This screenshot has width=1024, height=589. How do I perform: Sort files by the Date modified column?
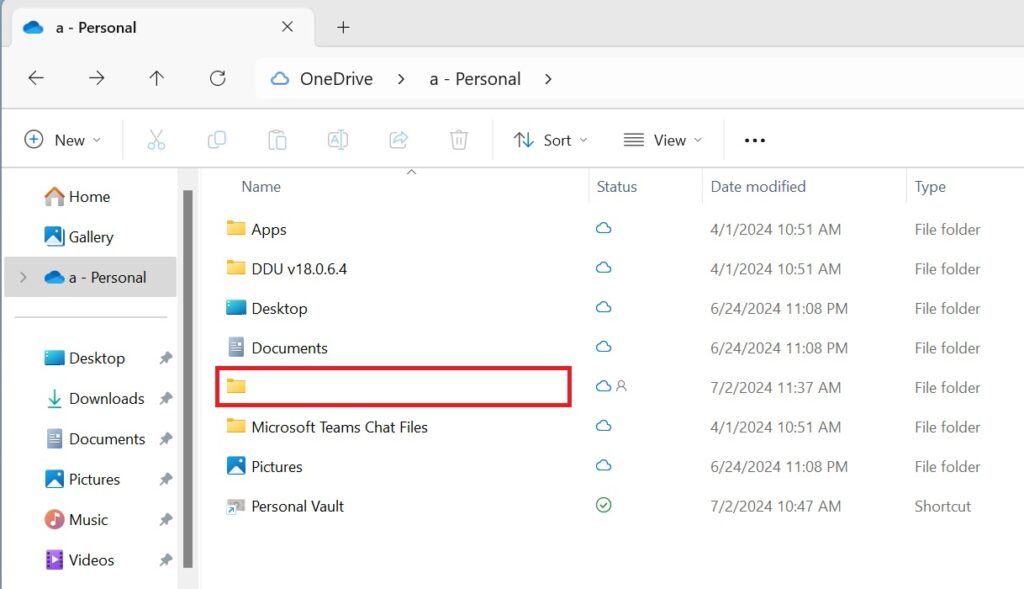[x=758, y=186]
